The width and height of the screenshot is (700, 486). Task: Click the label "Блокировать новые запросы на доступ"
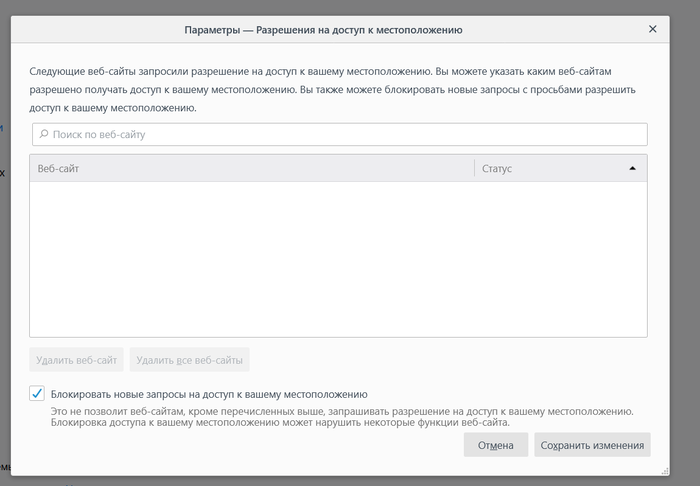210,394
